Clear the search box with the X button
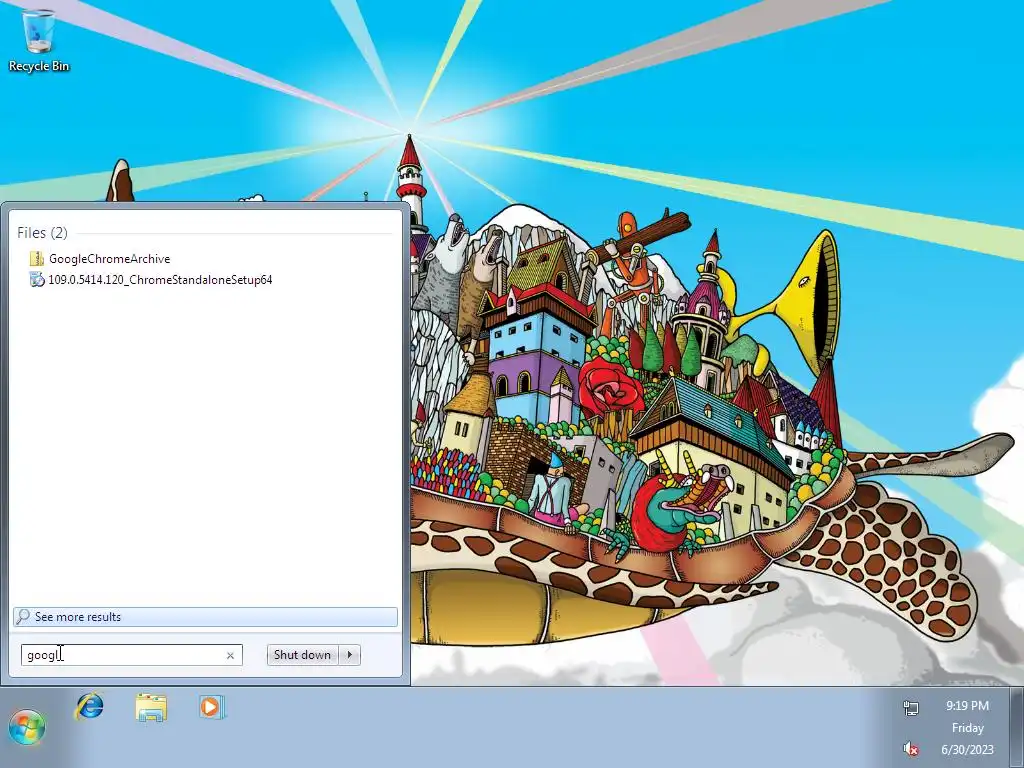 click(230, 655)
